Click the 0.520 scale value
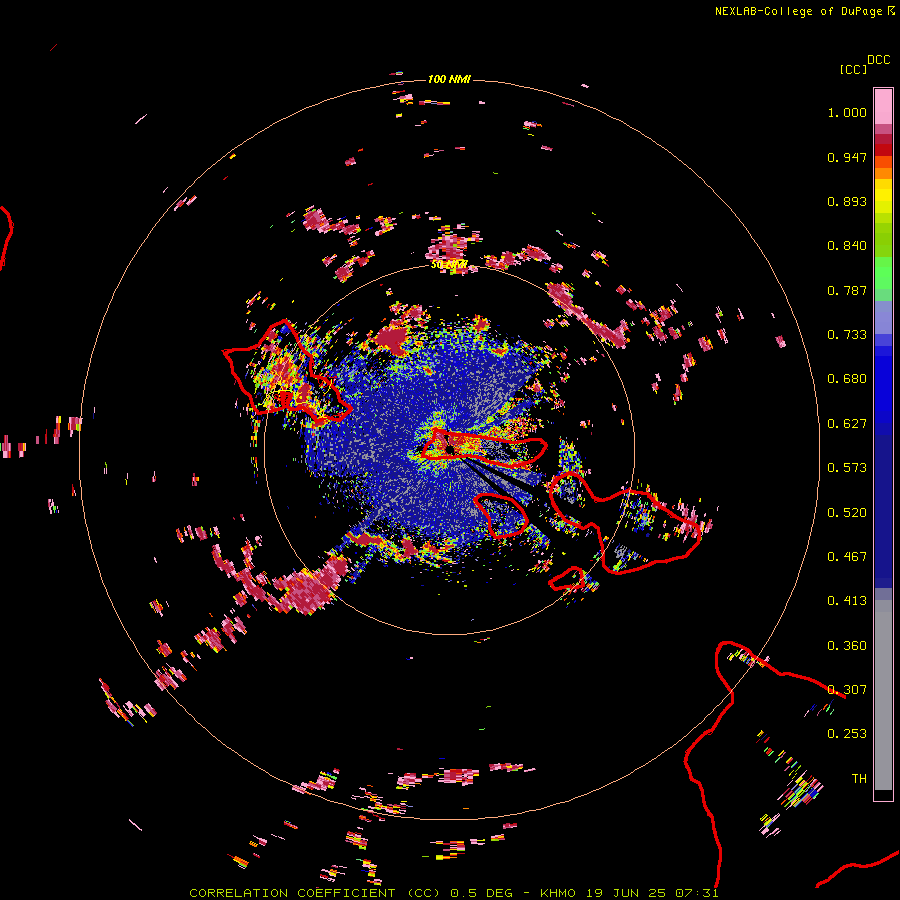The image size is (900, 900). [847, 513]
